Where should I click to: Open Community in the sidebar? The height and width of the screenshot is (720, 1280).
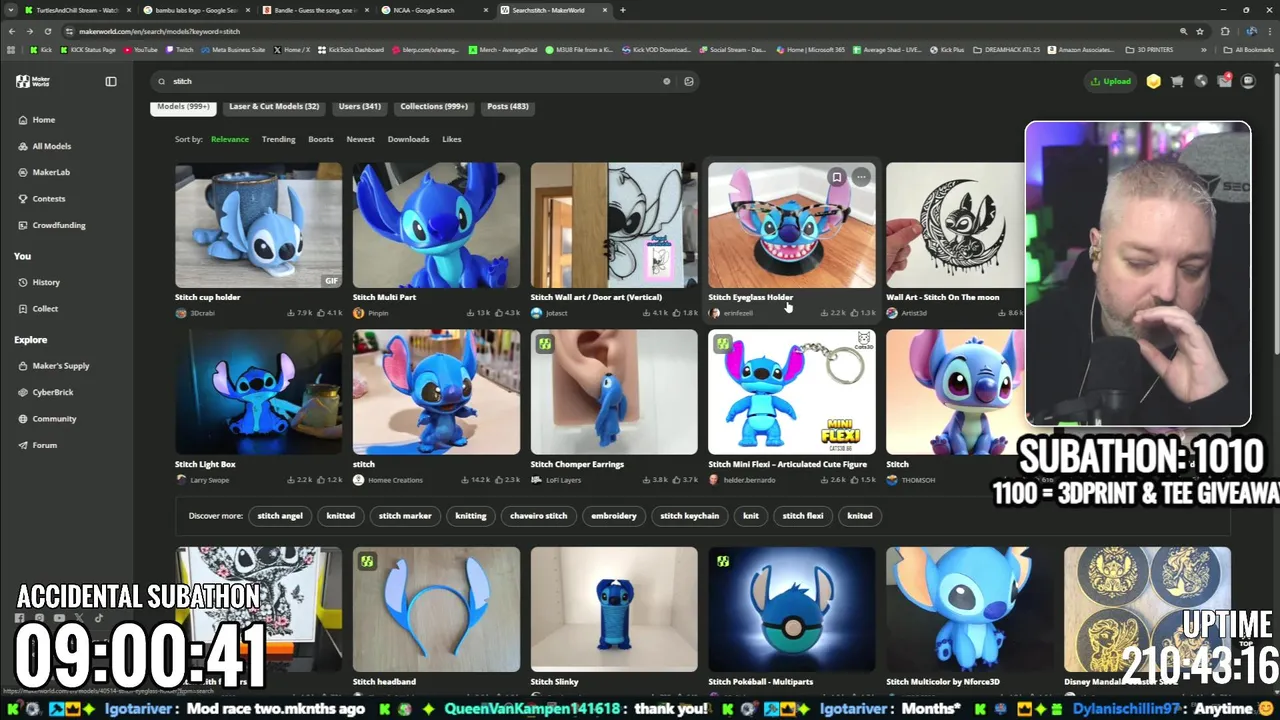[47, 419]
